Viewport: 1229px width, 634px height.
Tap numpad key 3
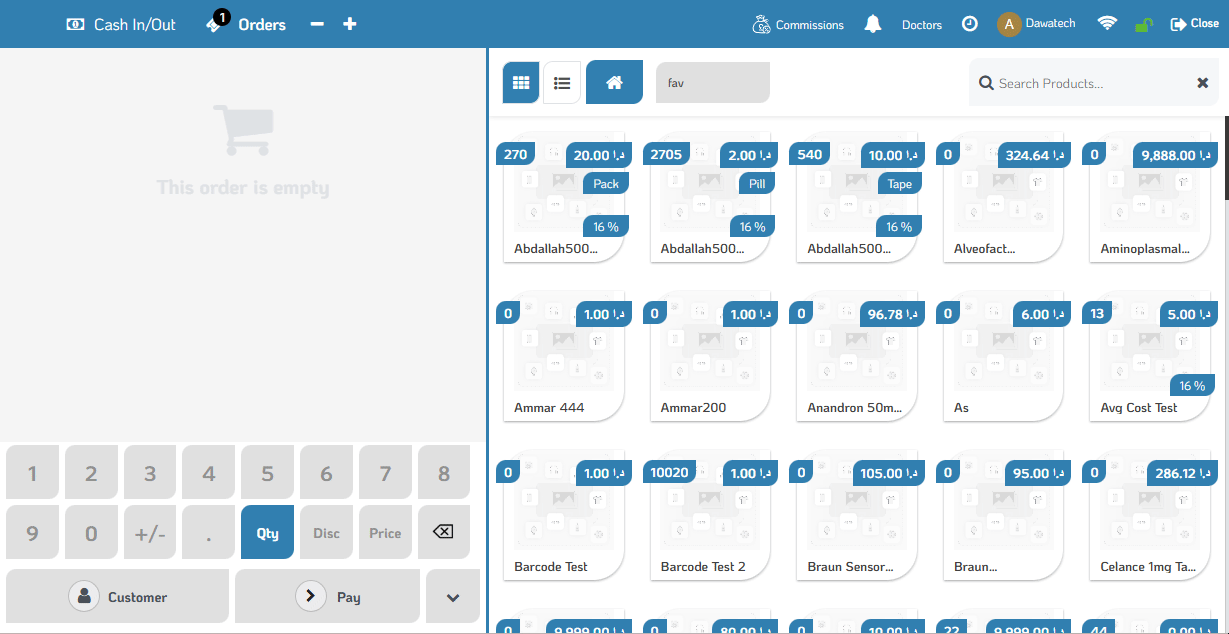coord(150,473)
